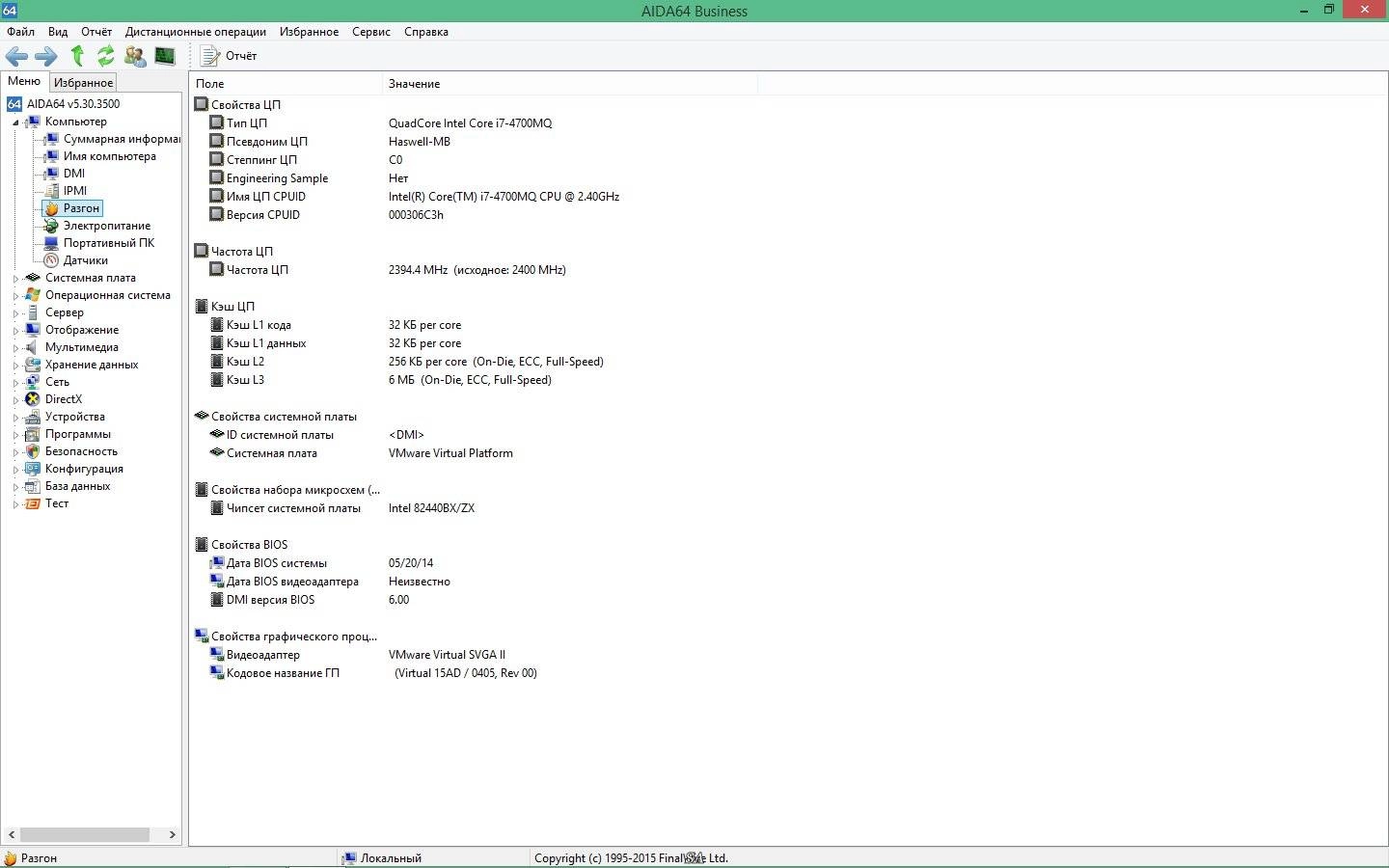Select the IPMI tree item
Image resolution: width=1389 pixels, height=868 pixels.
(75, 191)
